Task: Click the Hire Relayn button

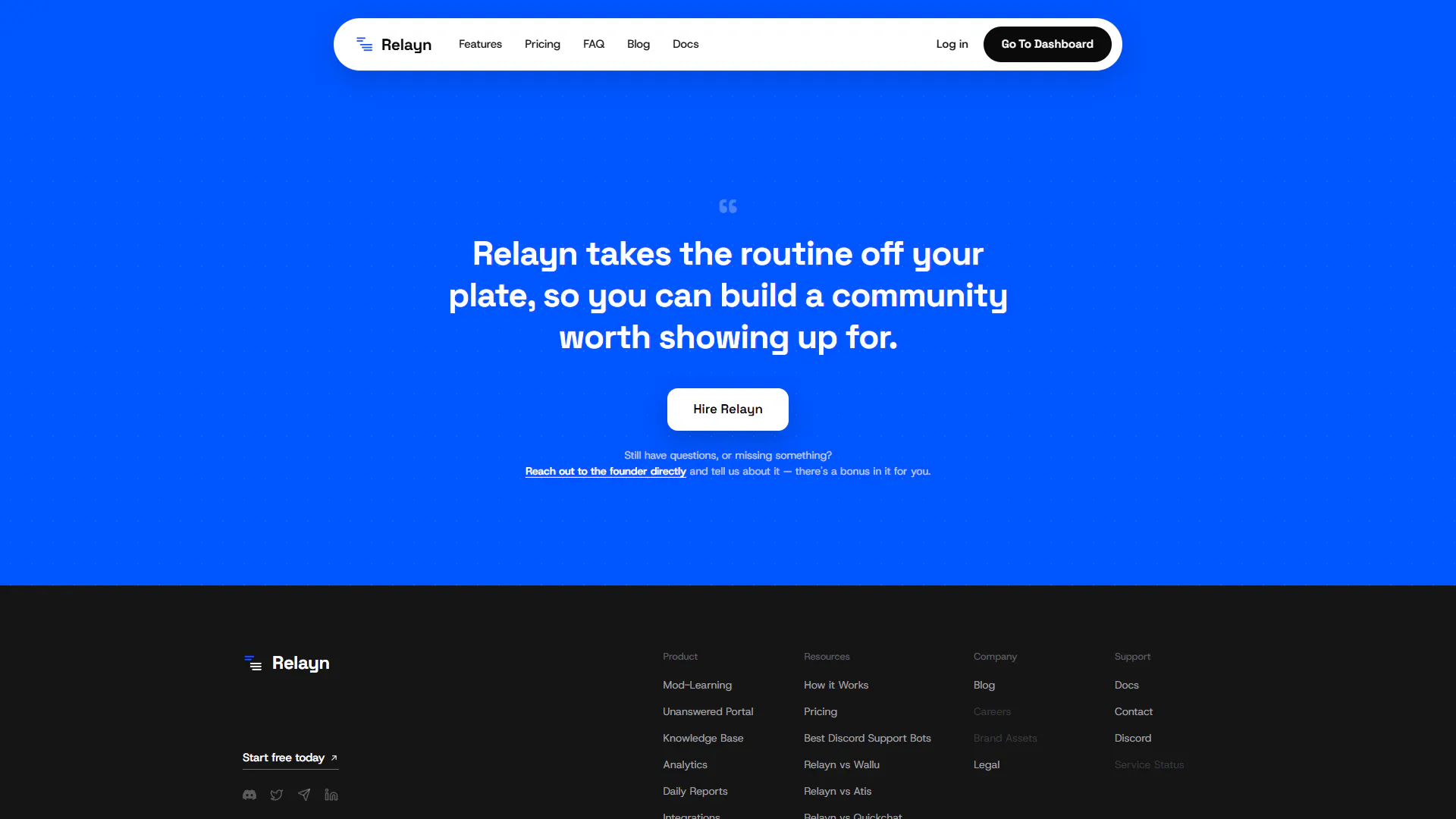Action: [728, 409]
